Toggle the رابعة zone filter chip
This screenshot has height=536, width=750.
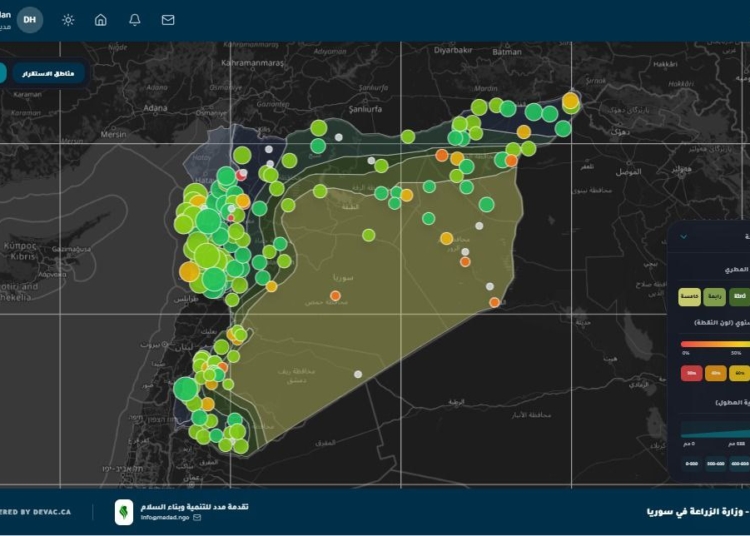pyautogui.click(x=715, y=297)
